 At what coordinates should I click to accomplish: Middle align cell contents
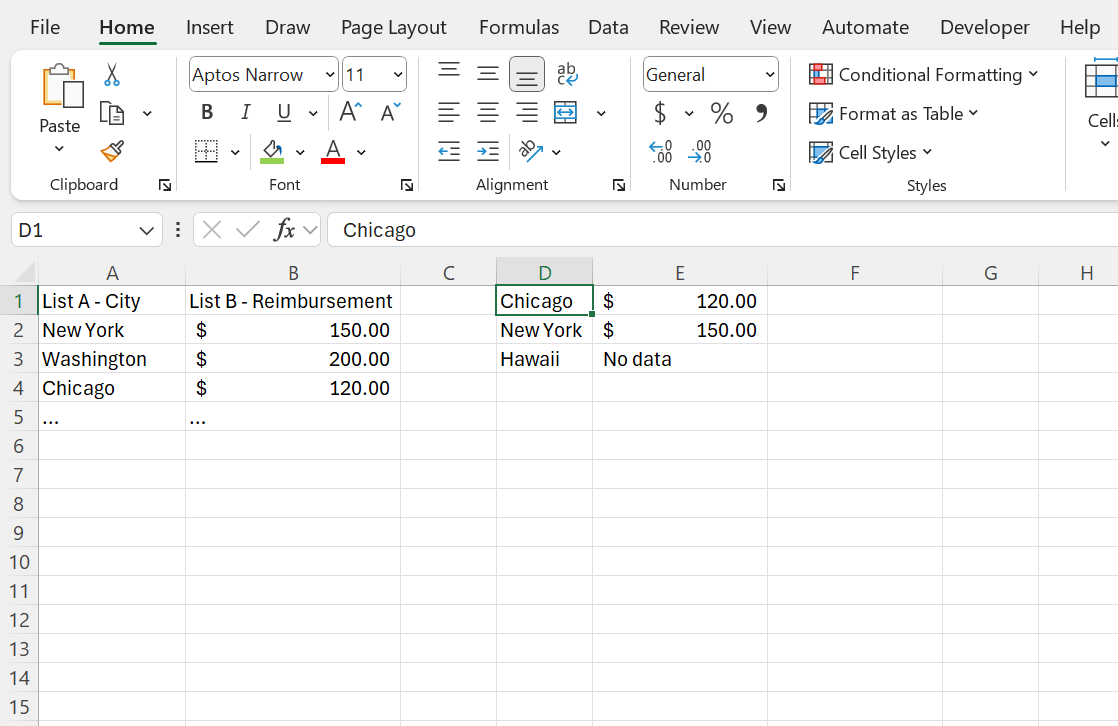[488, 74]
